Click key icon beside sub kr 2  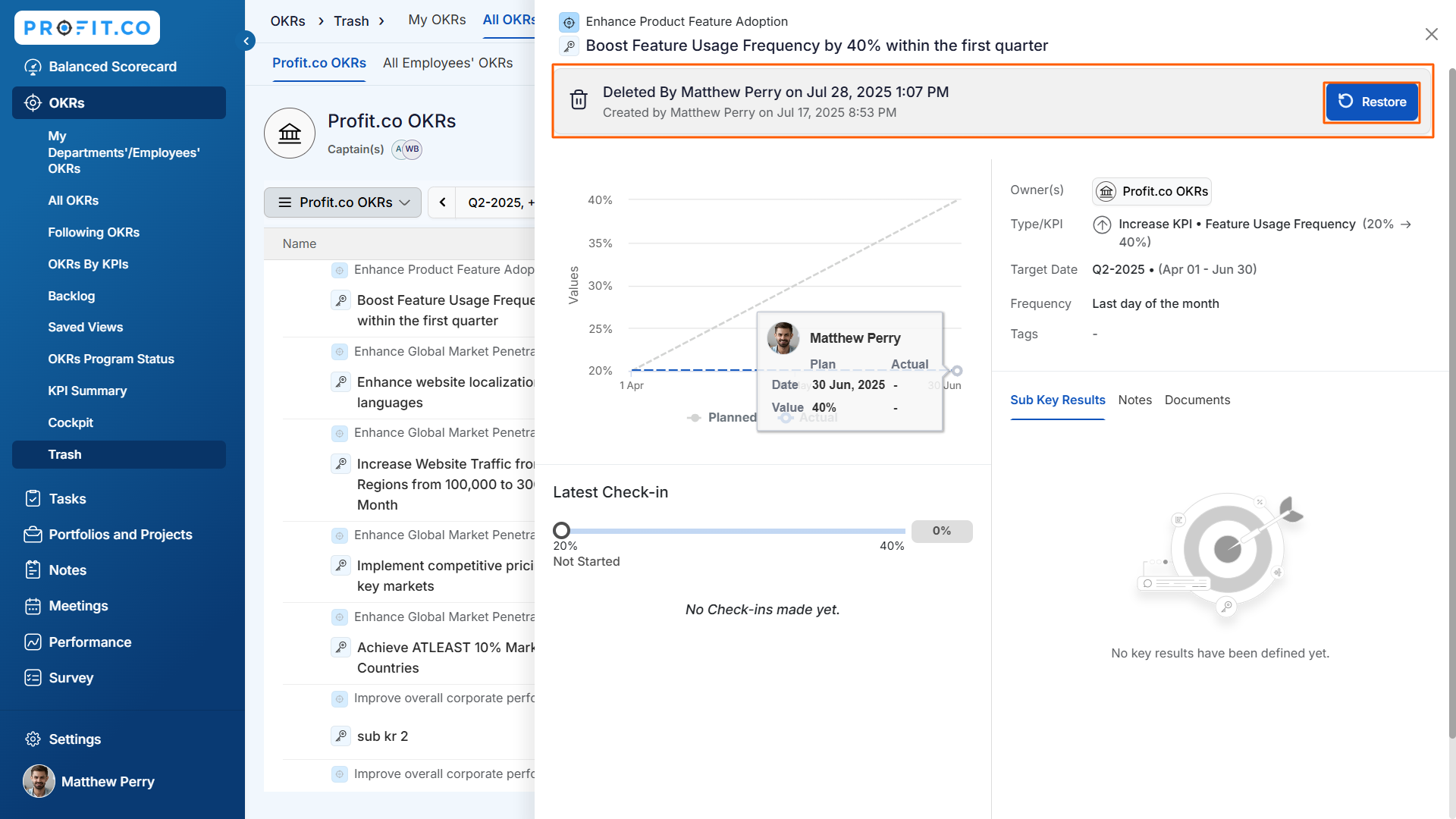[x=341, y=736]
